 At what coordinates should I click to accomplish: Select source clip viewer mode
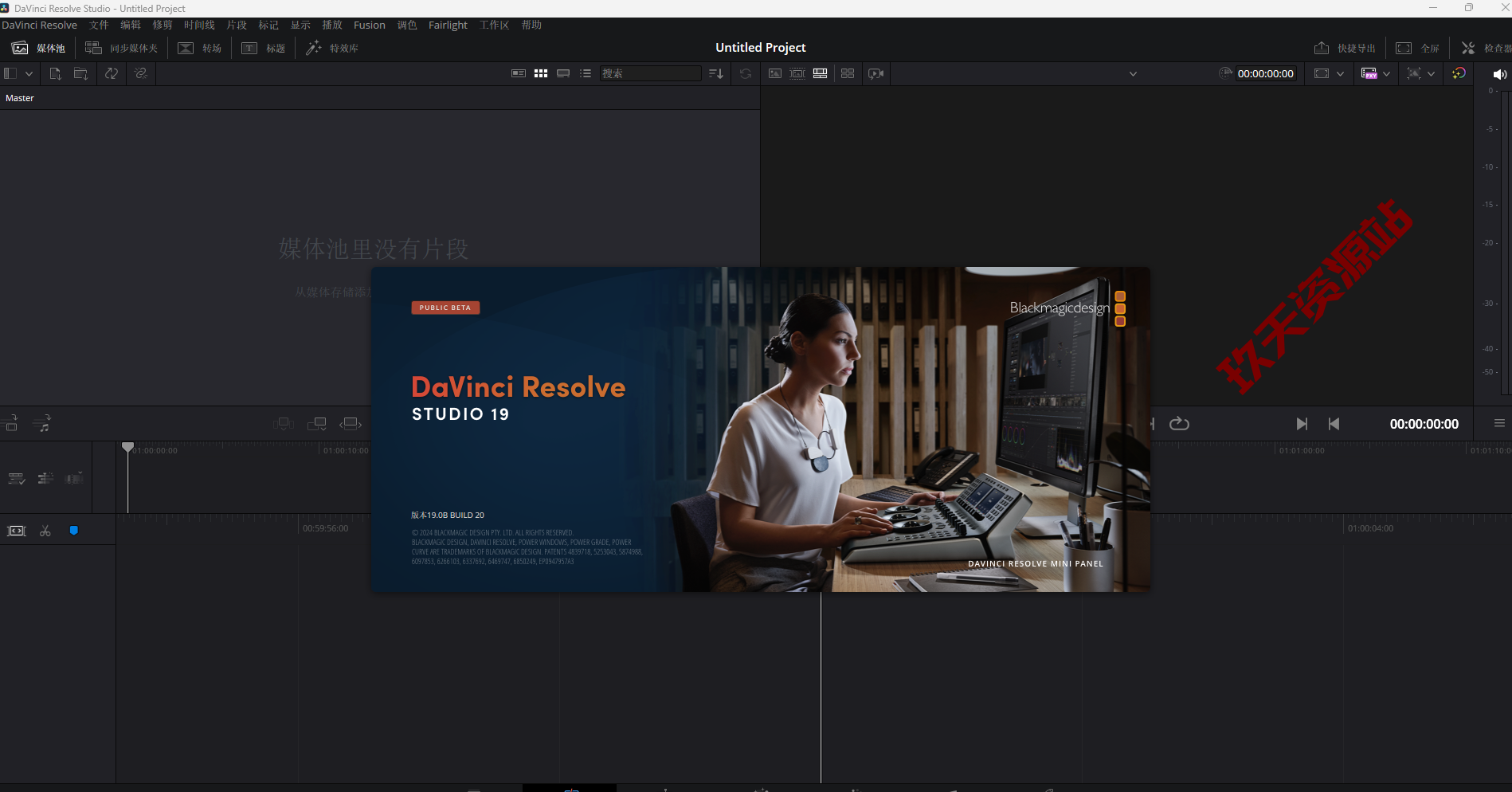(774, 73)
